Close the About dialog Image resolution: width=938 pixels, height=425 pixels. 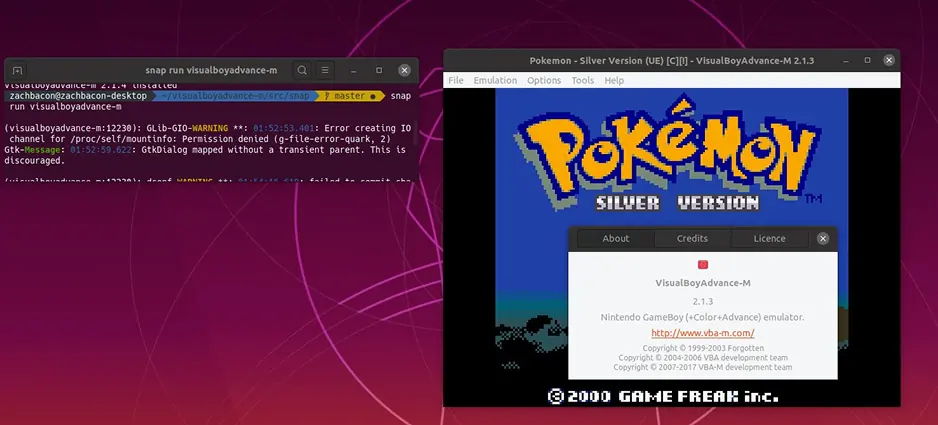[823, 238]
